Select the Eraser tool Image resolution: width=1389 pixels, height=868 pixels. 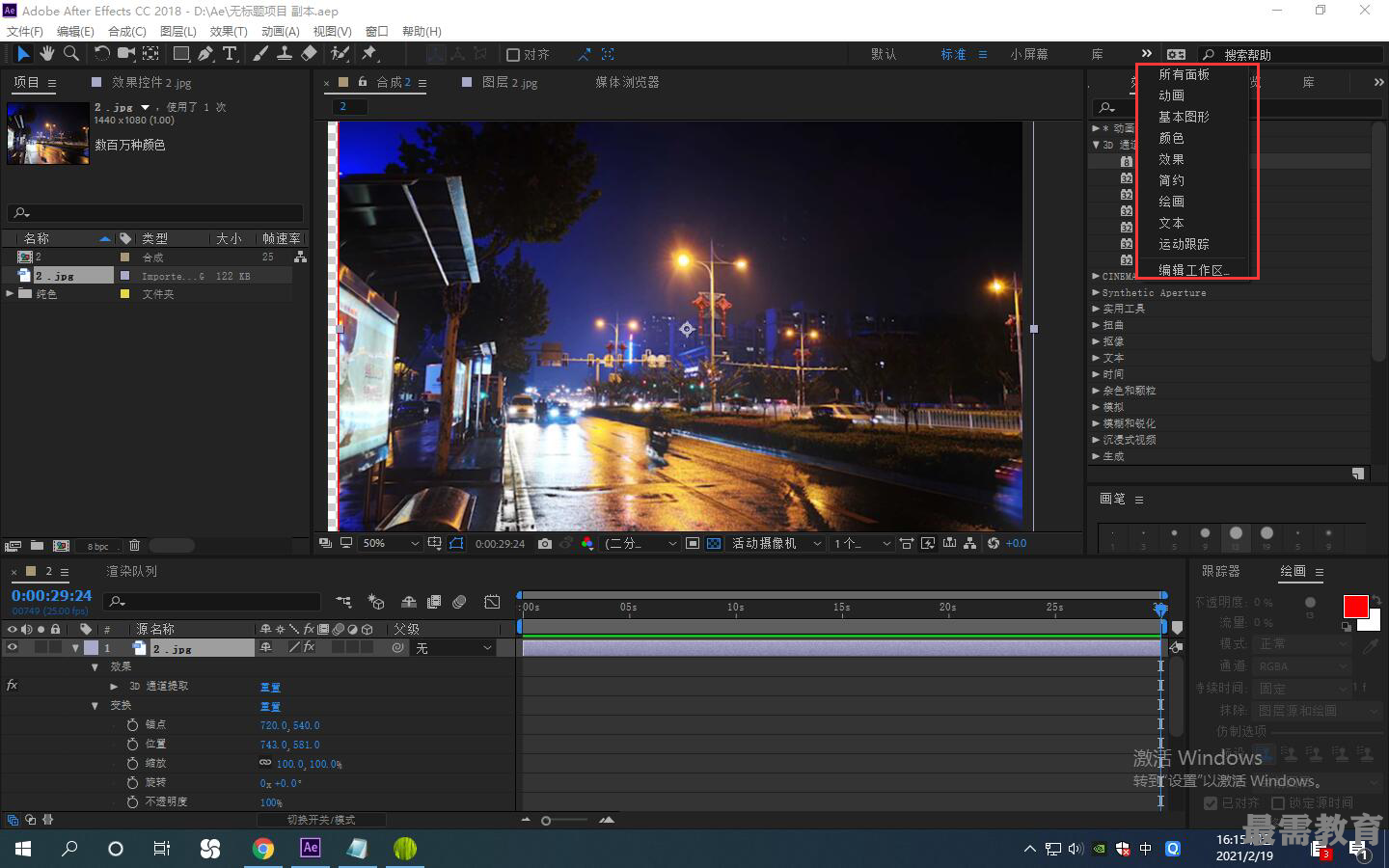point(309,54)
